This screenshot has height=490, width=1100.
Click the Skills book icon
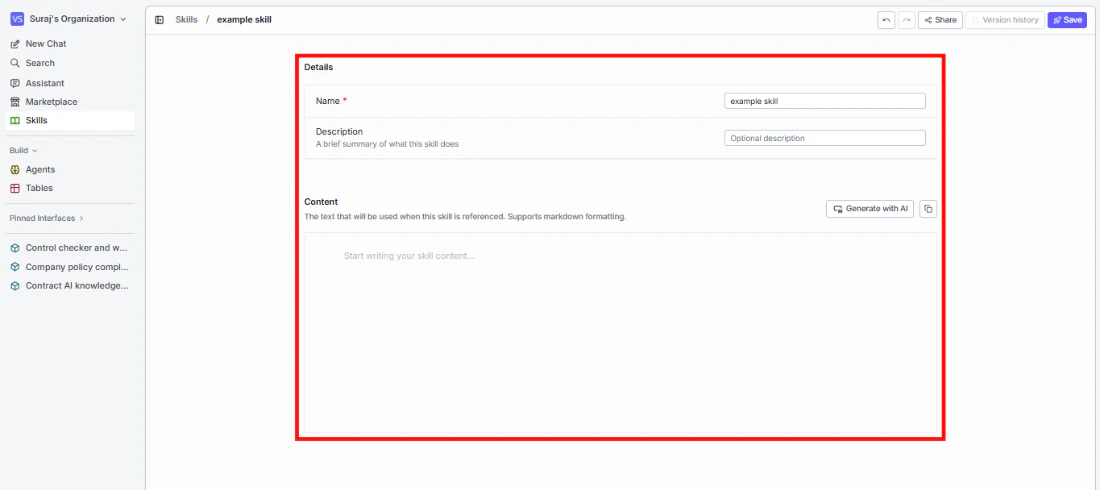(x=15, y=121)
